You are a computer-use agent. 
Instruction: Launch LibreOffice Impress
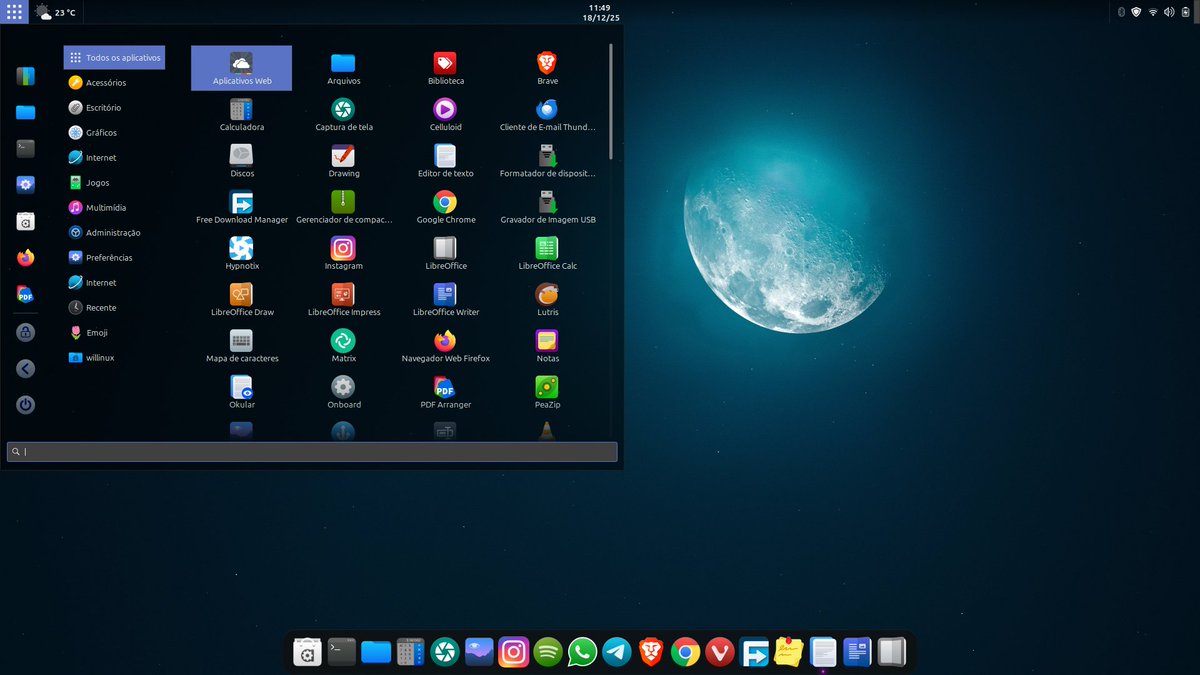343,299
